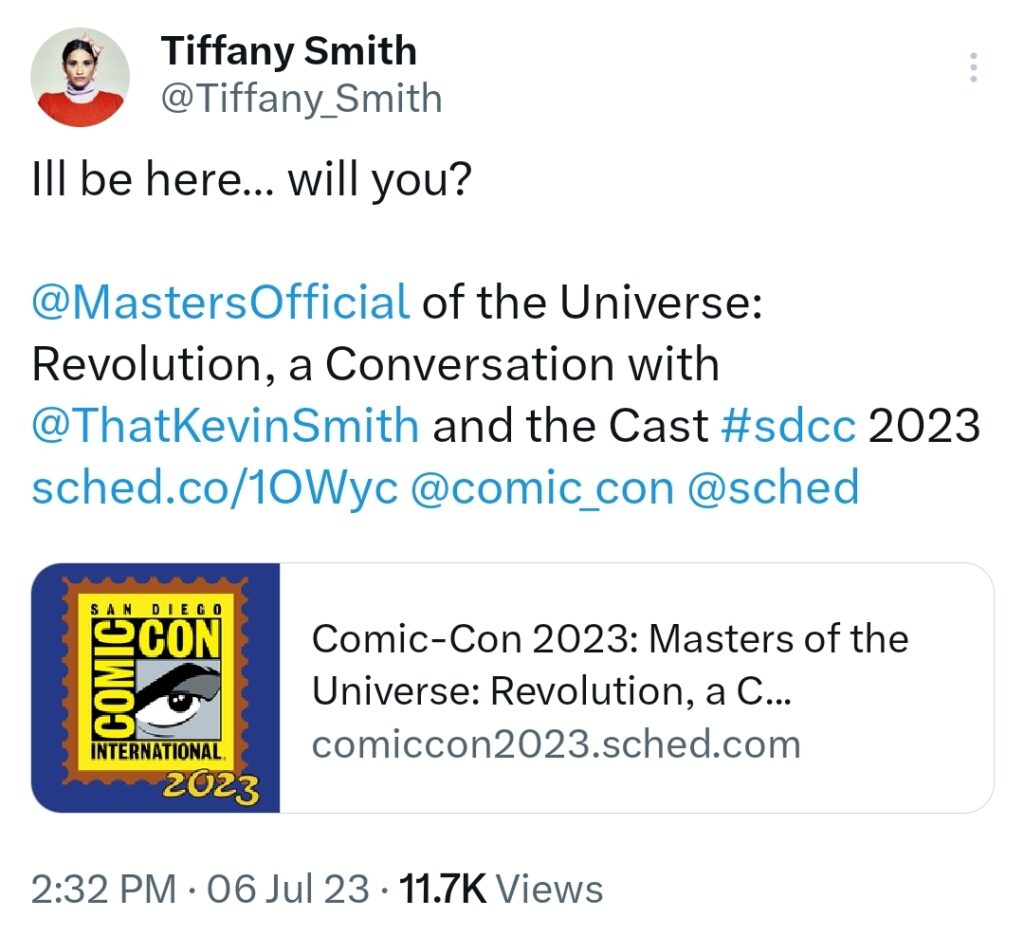Open the @MastersOfficial mention
Image resolution: width=1024 pixels, height=936 pixels.
(221, 301)
